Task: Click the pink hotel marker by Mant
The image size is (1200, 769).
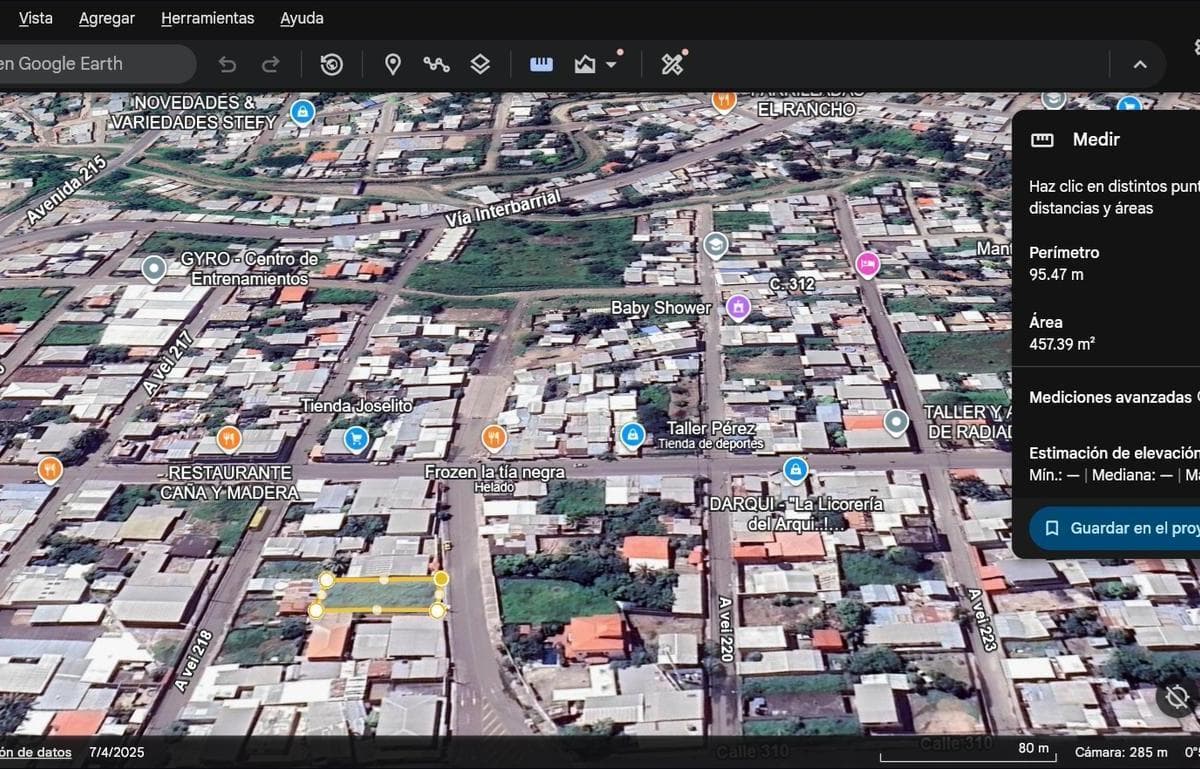Action: point(868,264)
